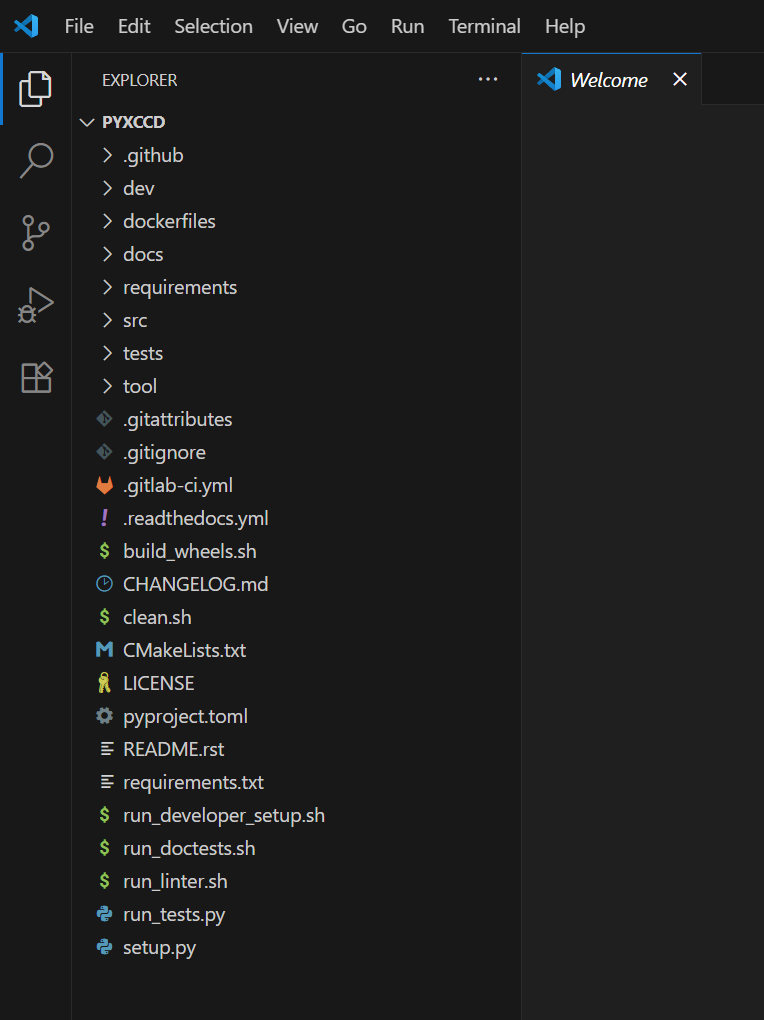Click the VS Code logo in title bar

26,26
